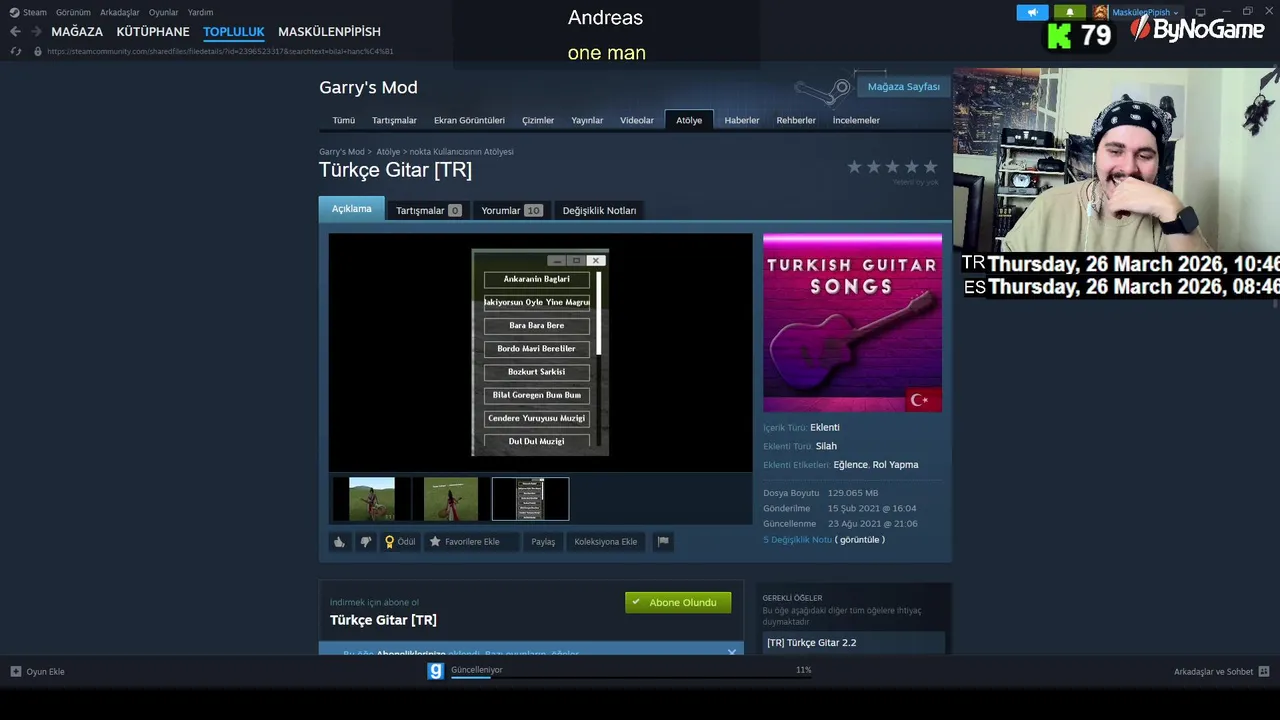Select the Atölye tab
Image resolution: width=1280 pixels, height=720 pixels.
[689, 120]
